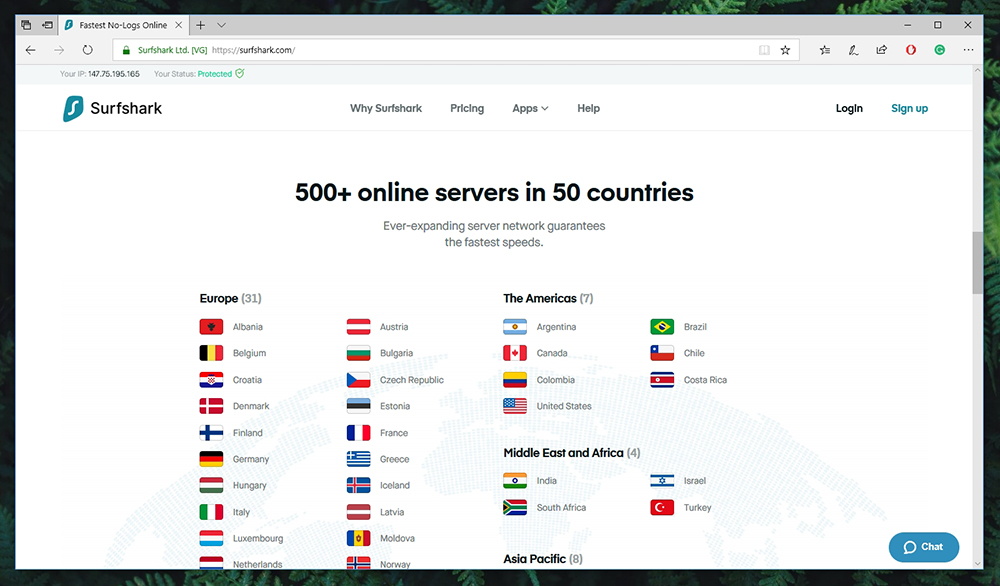The width and height of the screenshot is (1000, 586).
Task: Click the Europe (31) heading
Action: point(230,298)
